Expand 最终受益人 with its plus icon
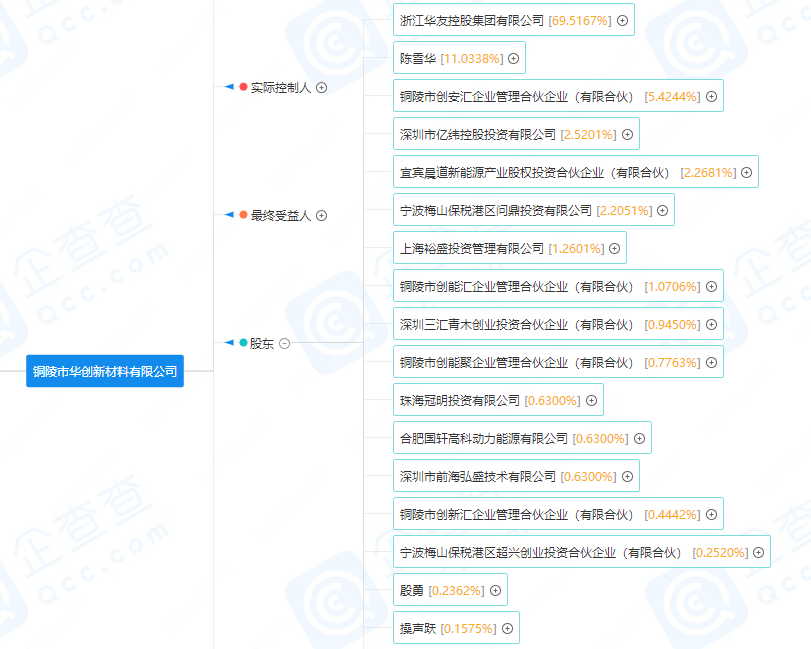The image size is (811, 649). pyautogui.click(x=320, y=215)
